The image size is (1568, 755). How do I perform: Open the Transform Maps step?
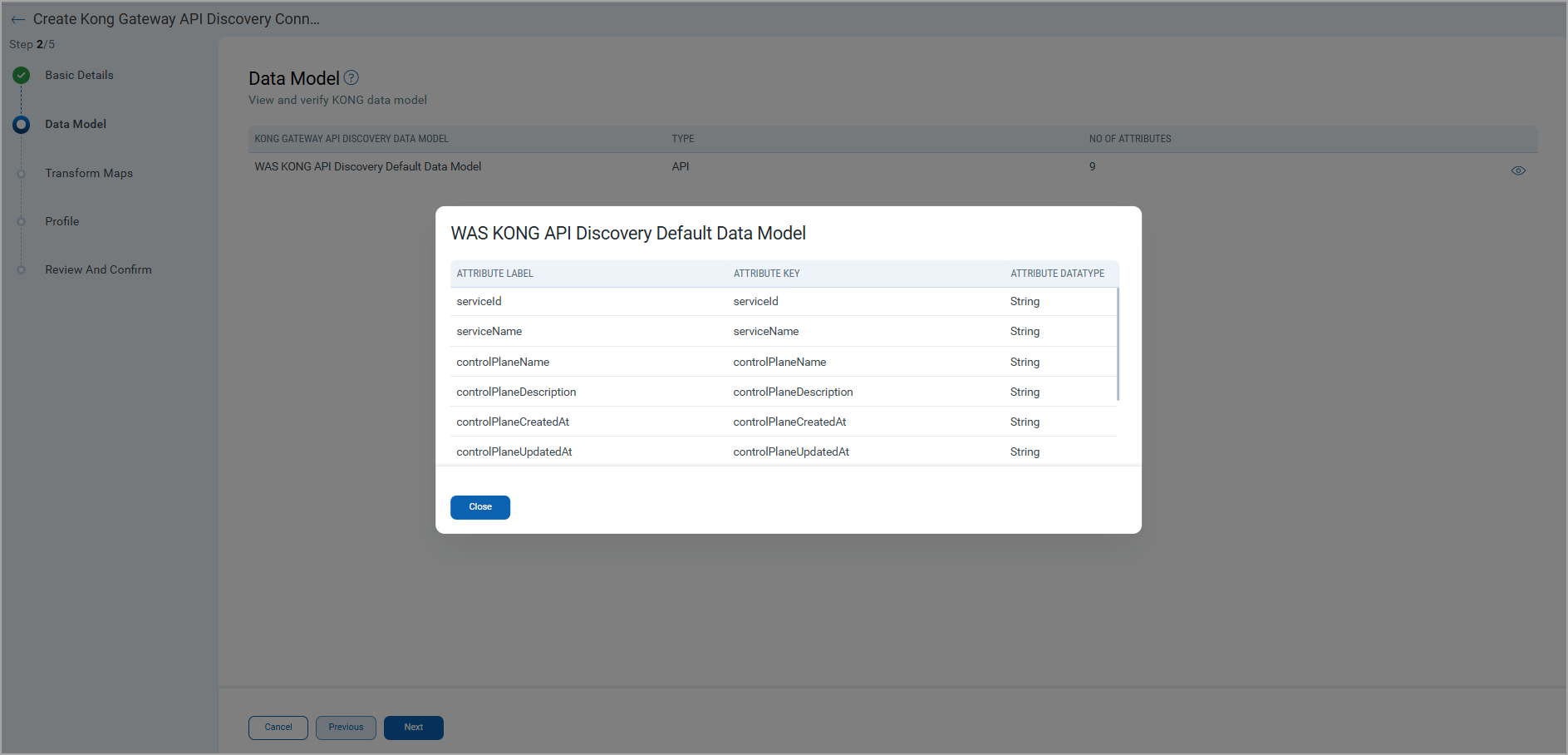[x=89, y=173]
